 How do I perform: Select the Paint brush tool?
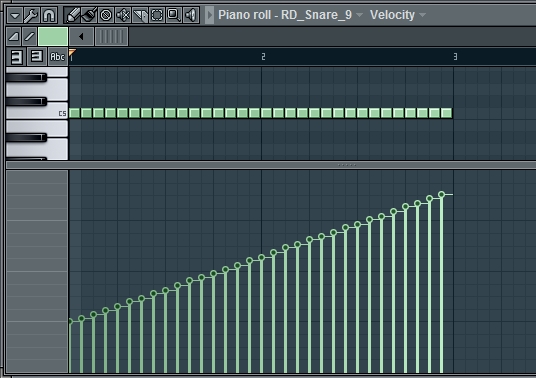[90, 15]
